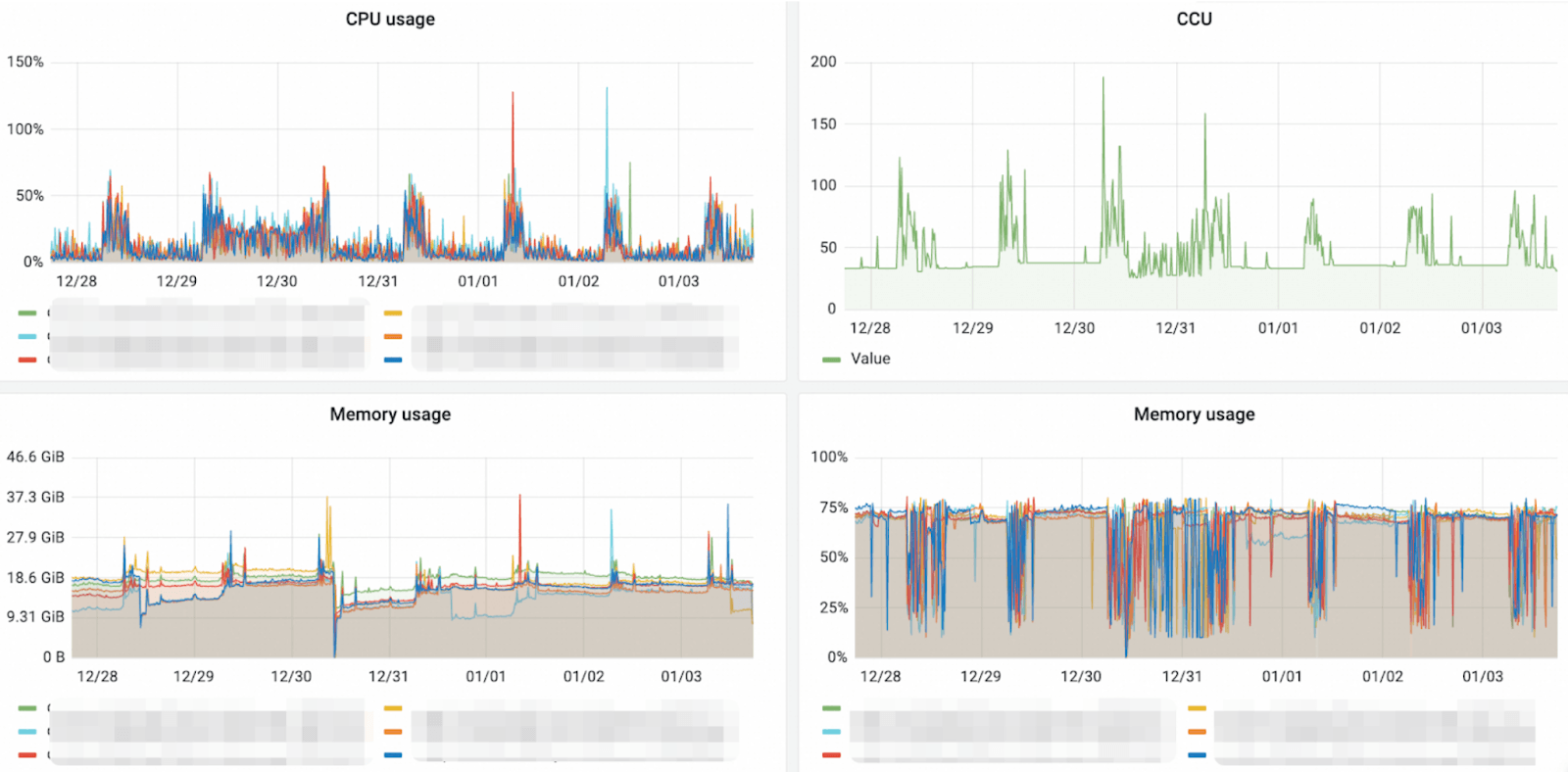The height and width of the screenshot is (772, 1568).
Task: Click the green Value swatch in CCU legend
Action: 831,360
